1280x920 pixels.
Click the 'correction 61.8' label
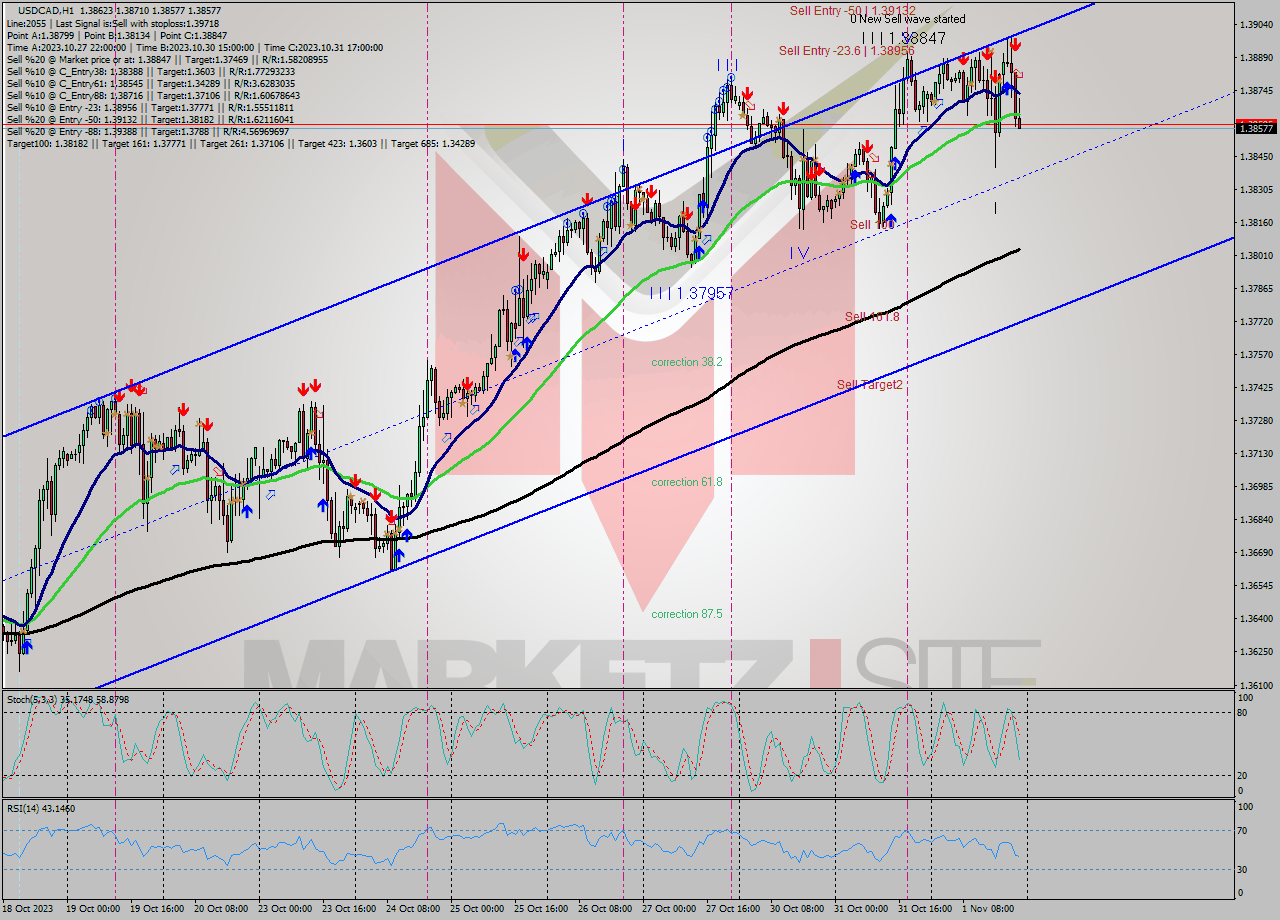point(686,482)
